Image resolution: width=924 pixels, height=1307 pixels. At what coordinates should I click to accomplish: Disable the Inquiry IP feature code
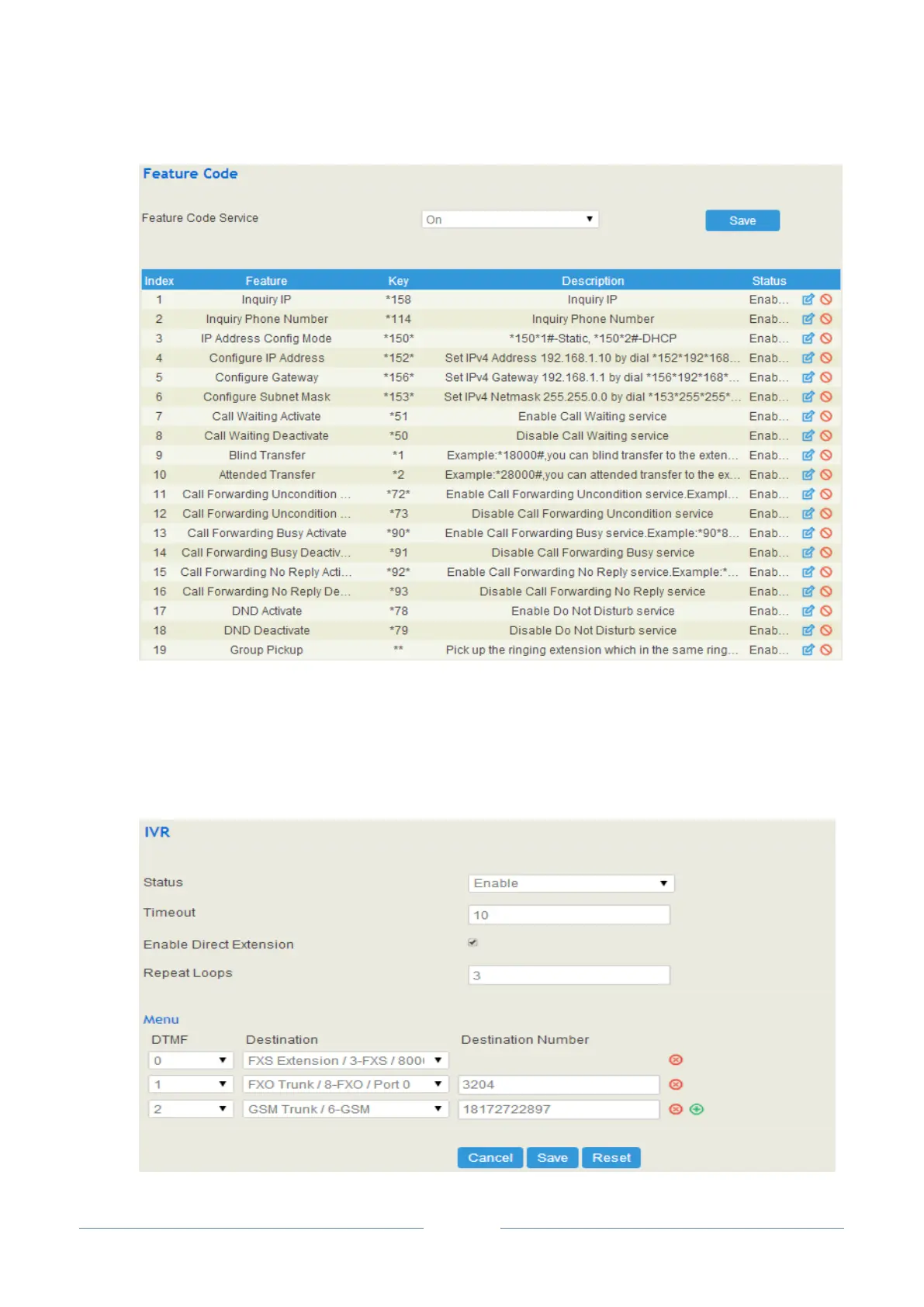[826, 300]
